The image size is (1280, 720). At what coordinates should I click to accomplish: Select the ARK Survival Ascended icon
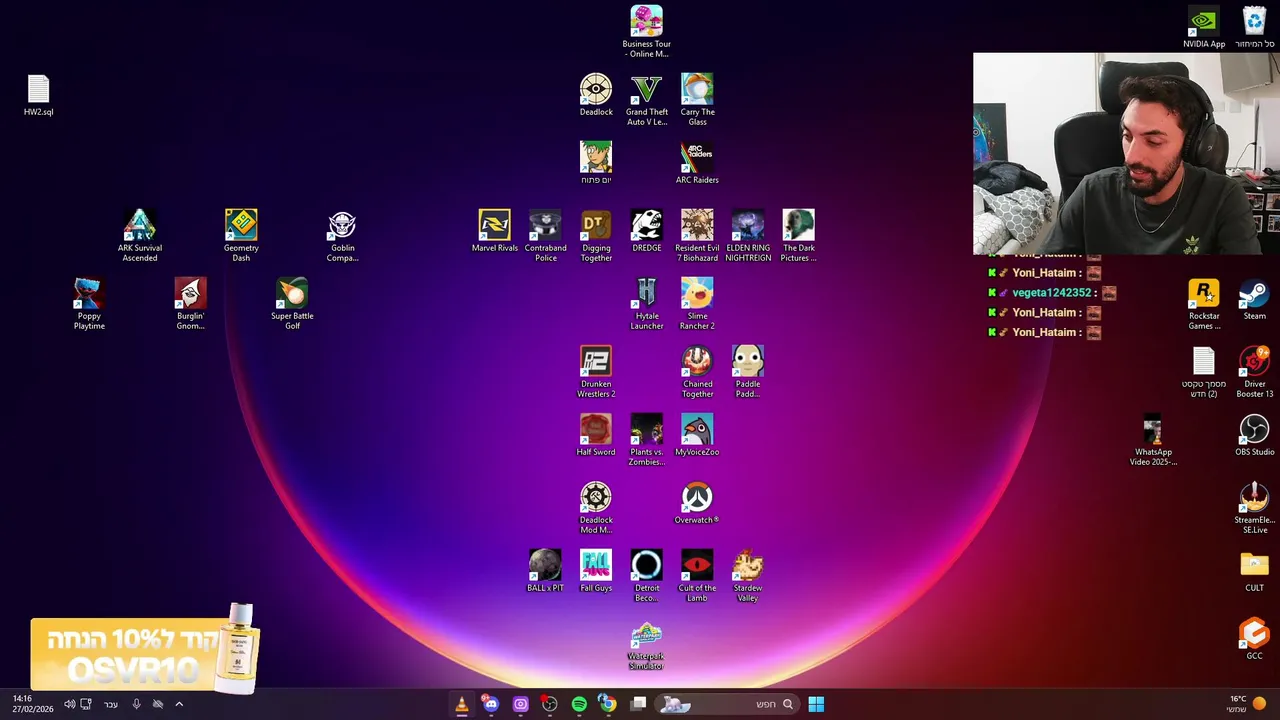click(x=140, y=236)
